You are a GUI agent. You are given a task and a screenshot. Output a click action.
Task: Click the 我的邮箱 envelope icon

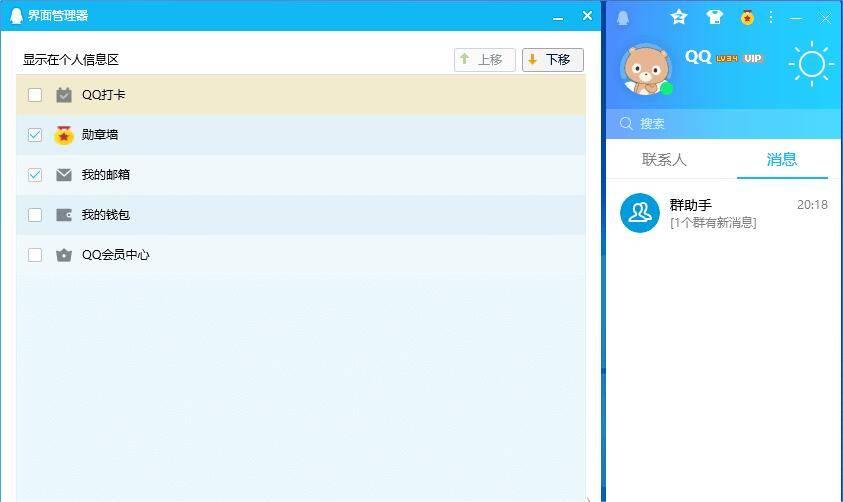click(x=64, y=175)
